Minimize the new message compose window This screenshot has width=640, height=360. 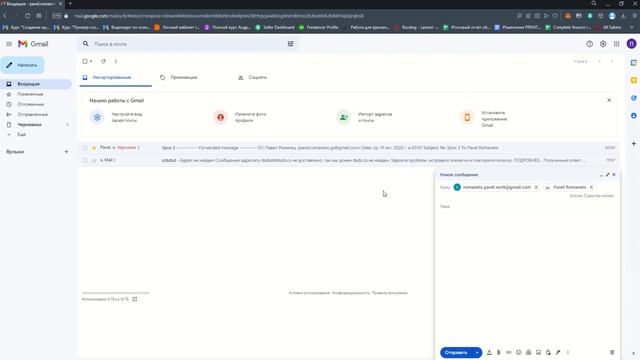(601, 175)
